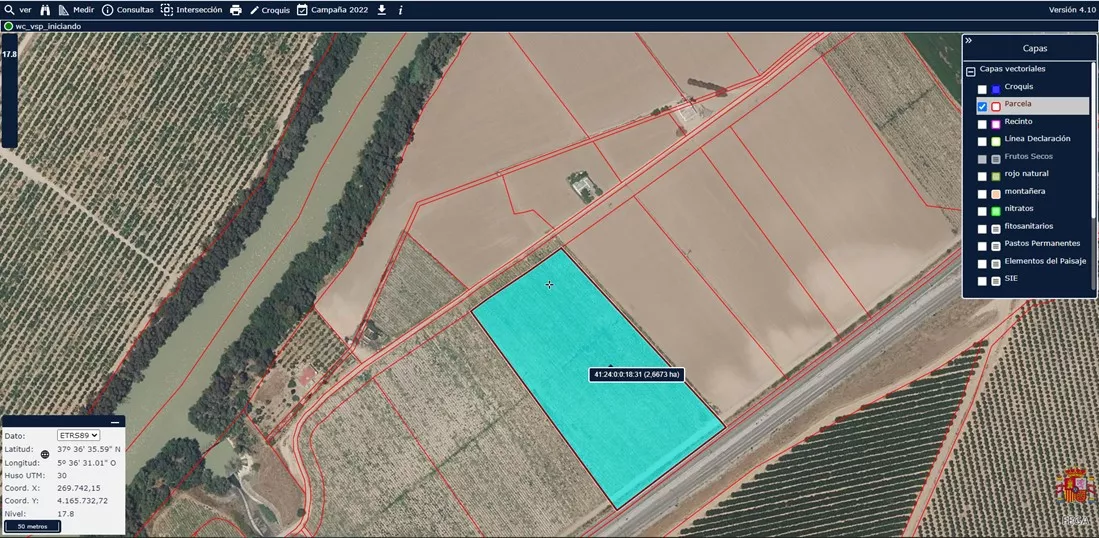Open the Consultas info tool
1099x538 pixels.
point(128,10)
